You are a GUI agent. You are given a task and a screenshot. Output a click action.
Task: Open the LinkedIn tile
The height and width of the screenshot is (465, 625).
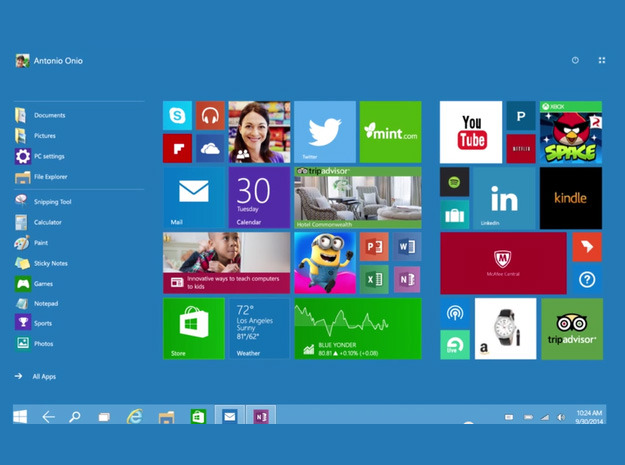[504, 198]
